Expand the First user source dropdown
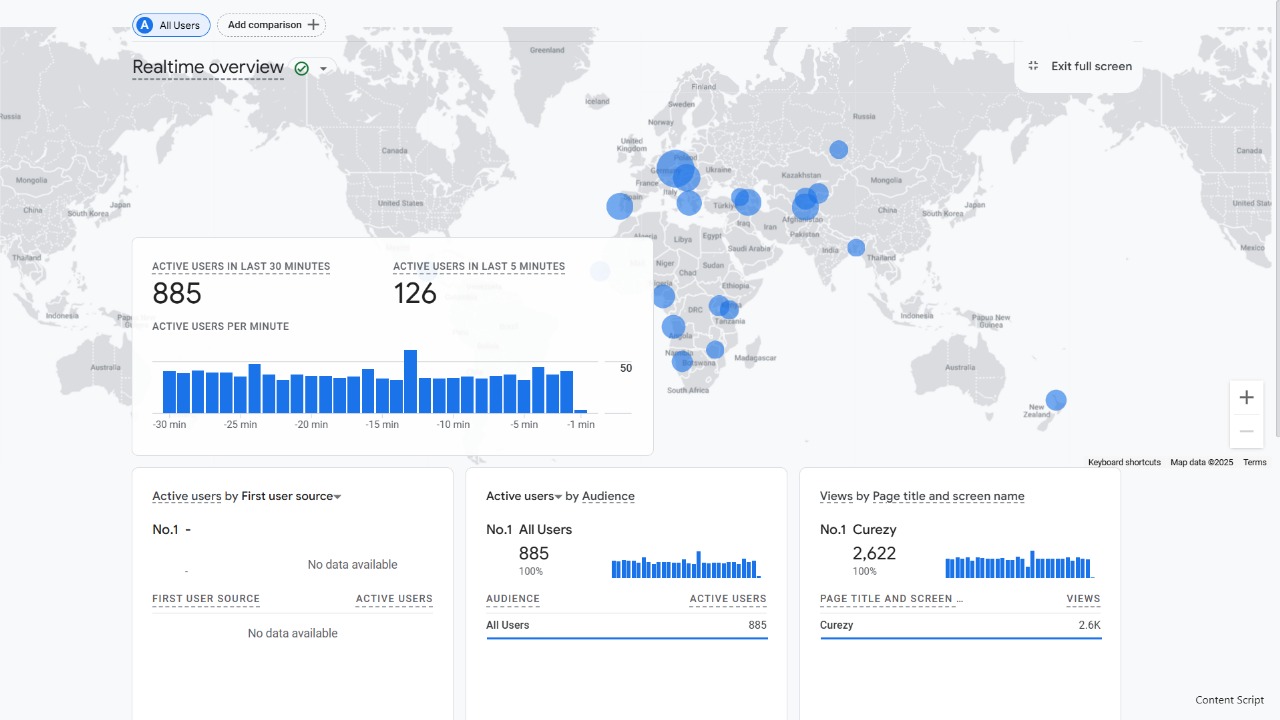 337,497
